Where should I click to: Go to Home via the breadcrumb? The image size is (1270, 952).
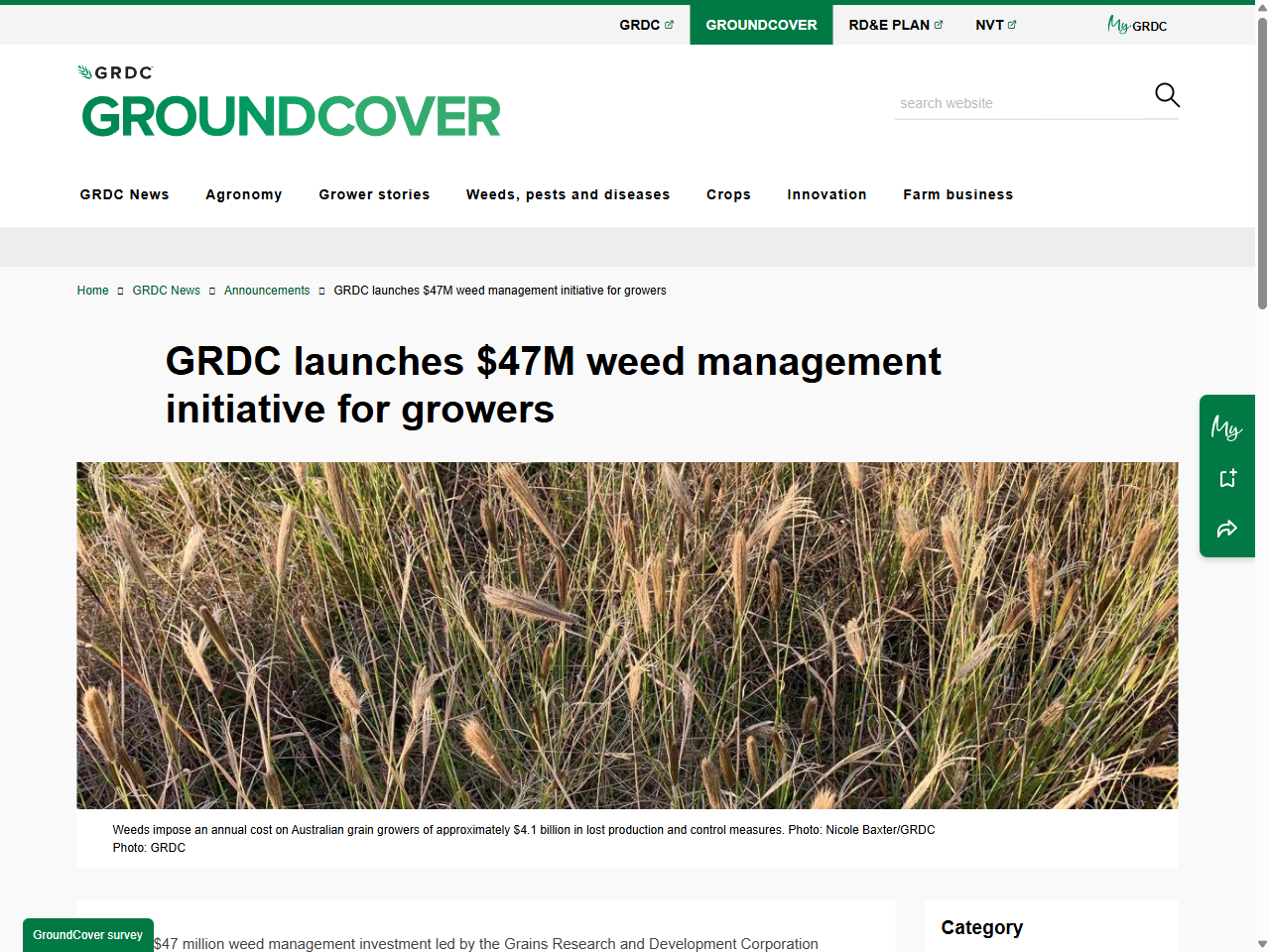coord(92,290)
